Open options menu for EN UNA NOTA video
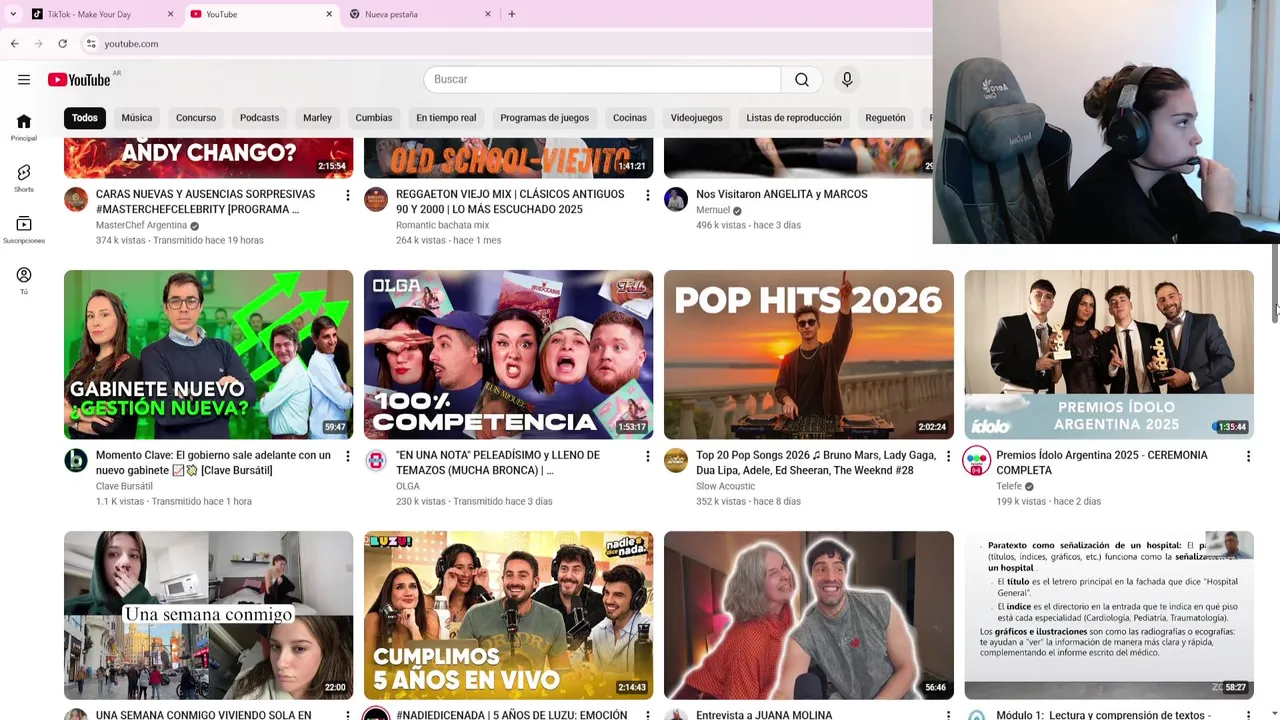 point(648,456)
